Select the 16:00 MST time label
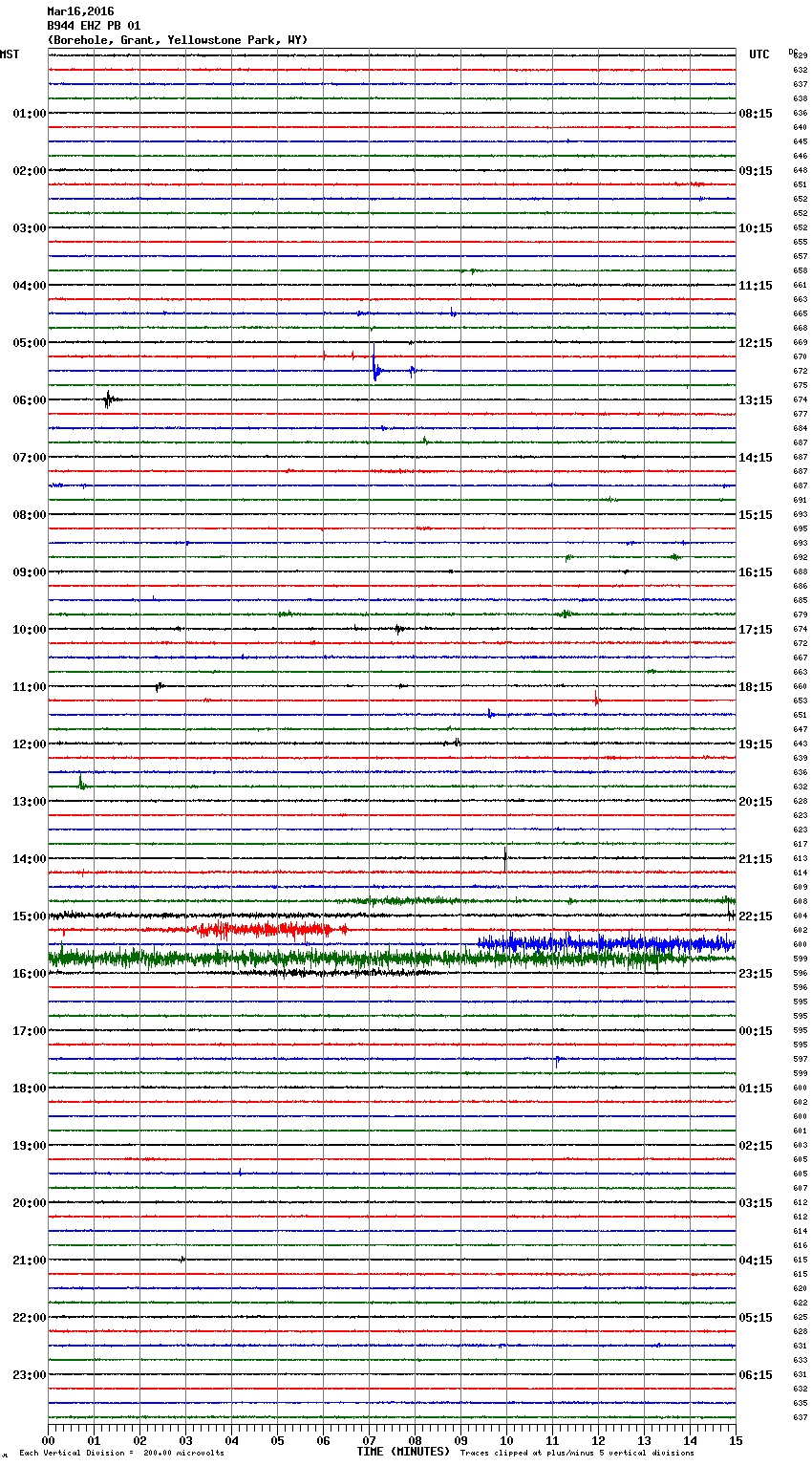The image size is (812, 1466). [x=29, y=974]
